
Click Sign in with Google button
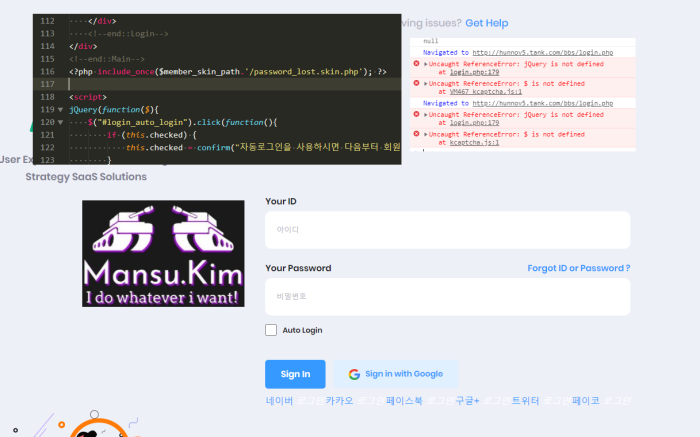tap(396, 374)
